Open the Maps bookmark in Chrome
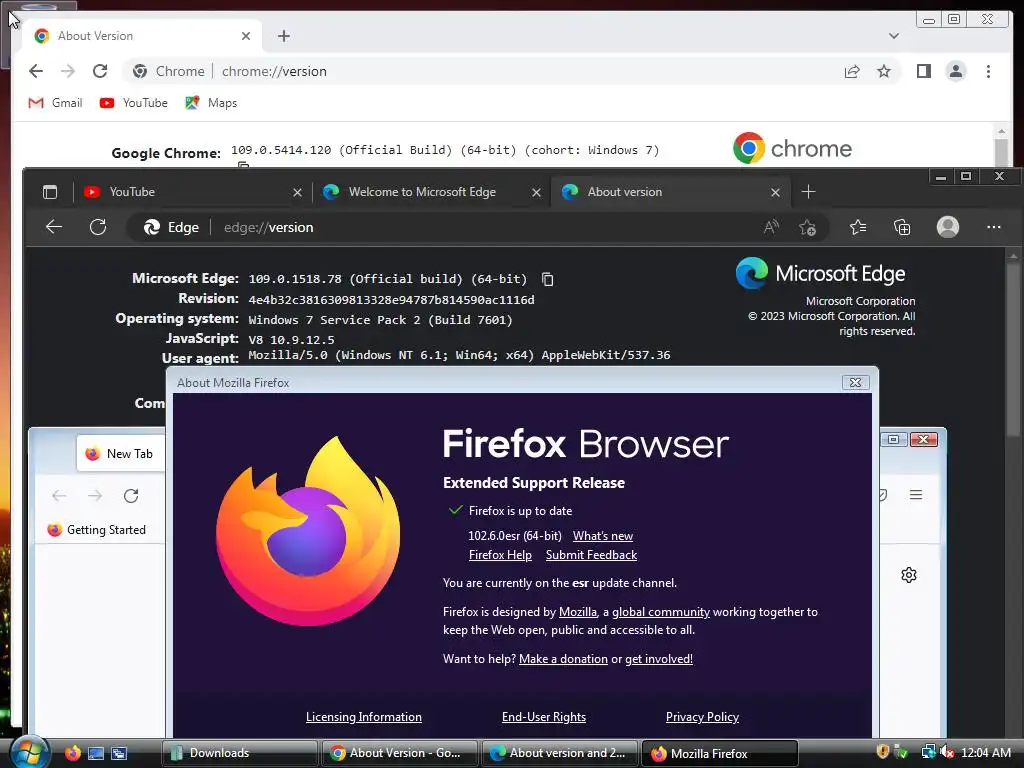Screen dimensions: 1024x768 (x=210, y=103)
